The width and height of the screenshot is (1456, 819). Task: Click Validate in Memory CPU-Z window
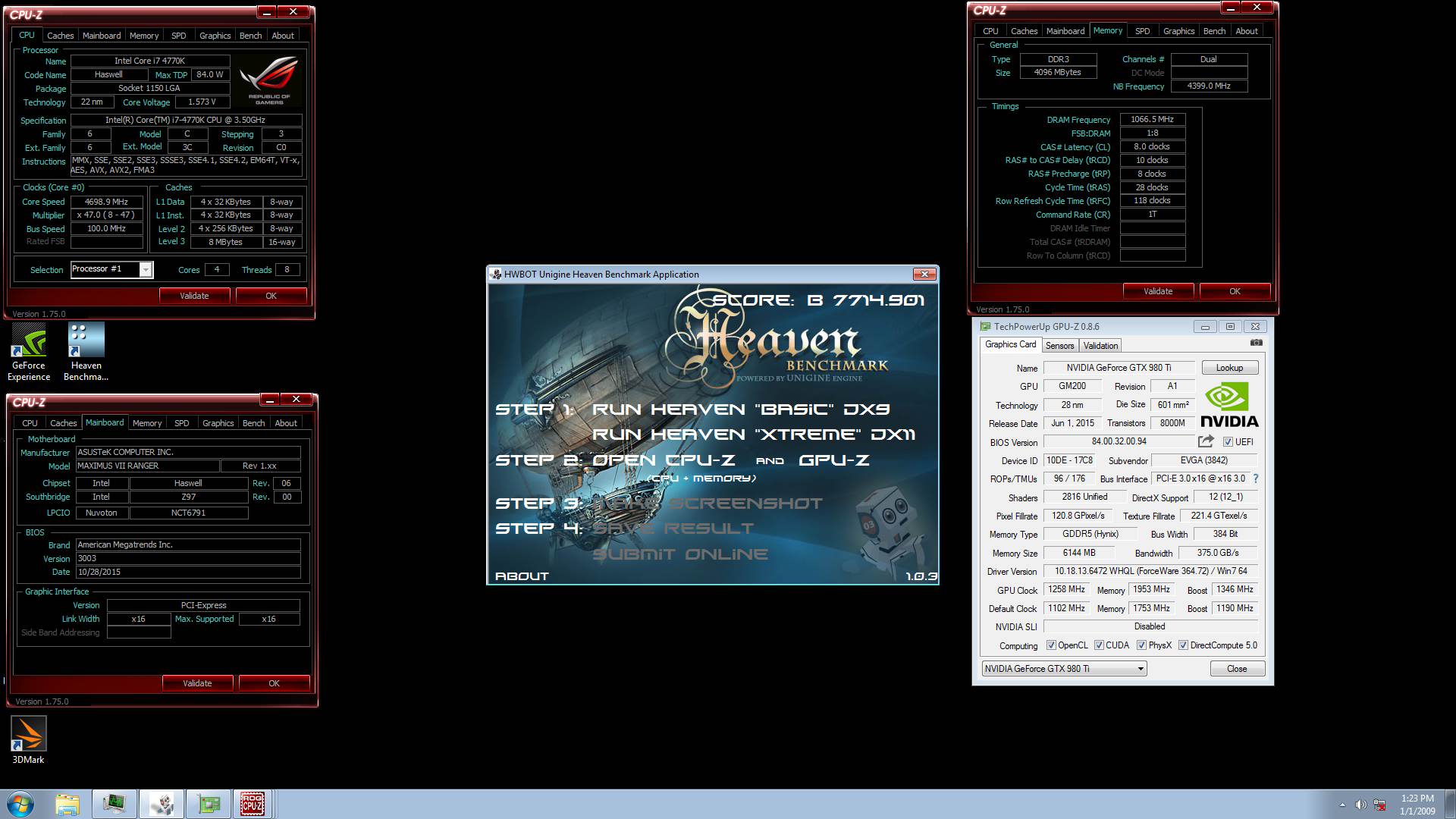[1158, 291]
